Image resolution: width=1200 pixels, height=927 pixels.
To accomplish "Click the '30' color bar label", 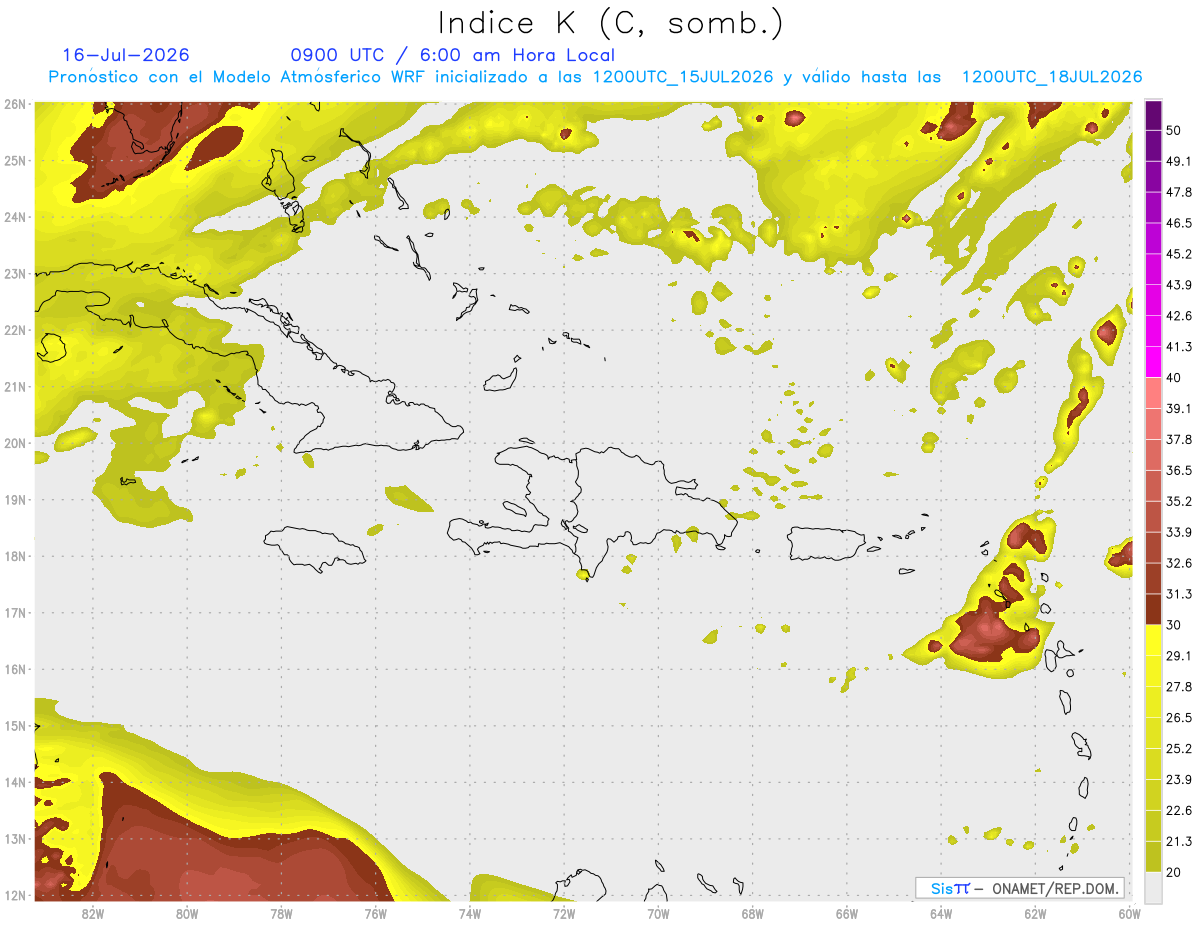I will [1174, 625].
